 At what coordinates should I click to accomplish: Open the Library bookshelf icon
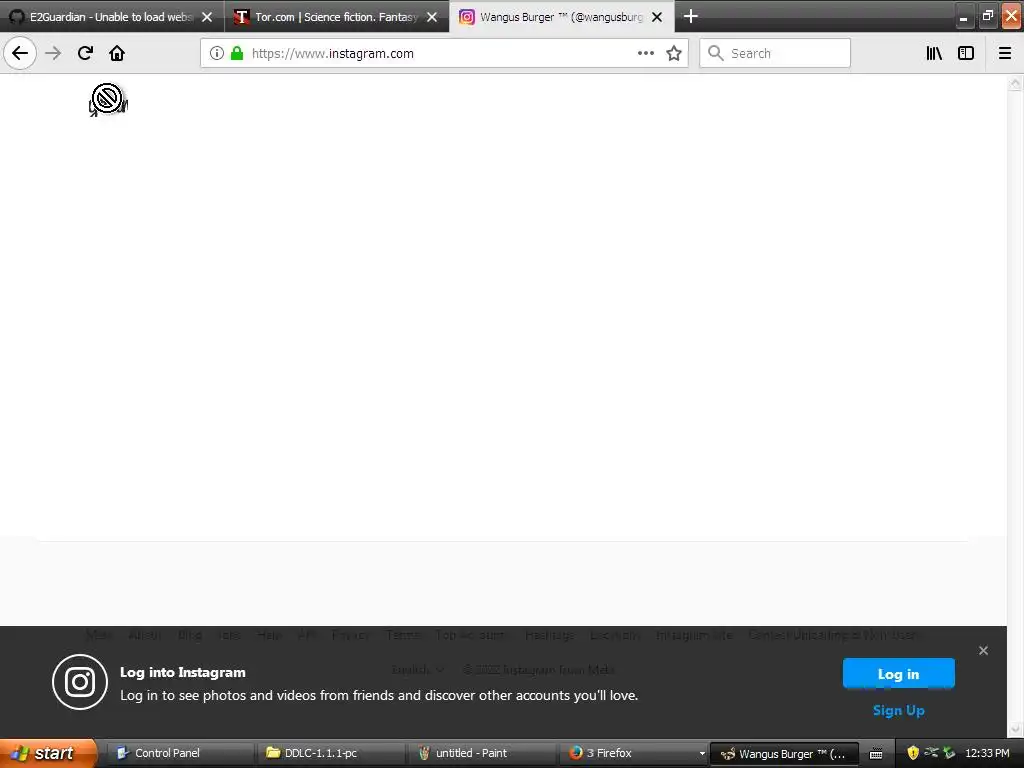point(934,53)
